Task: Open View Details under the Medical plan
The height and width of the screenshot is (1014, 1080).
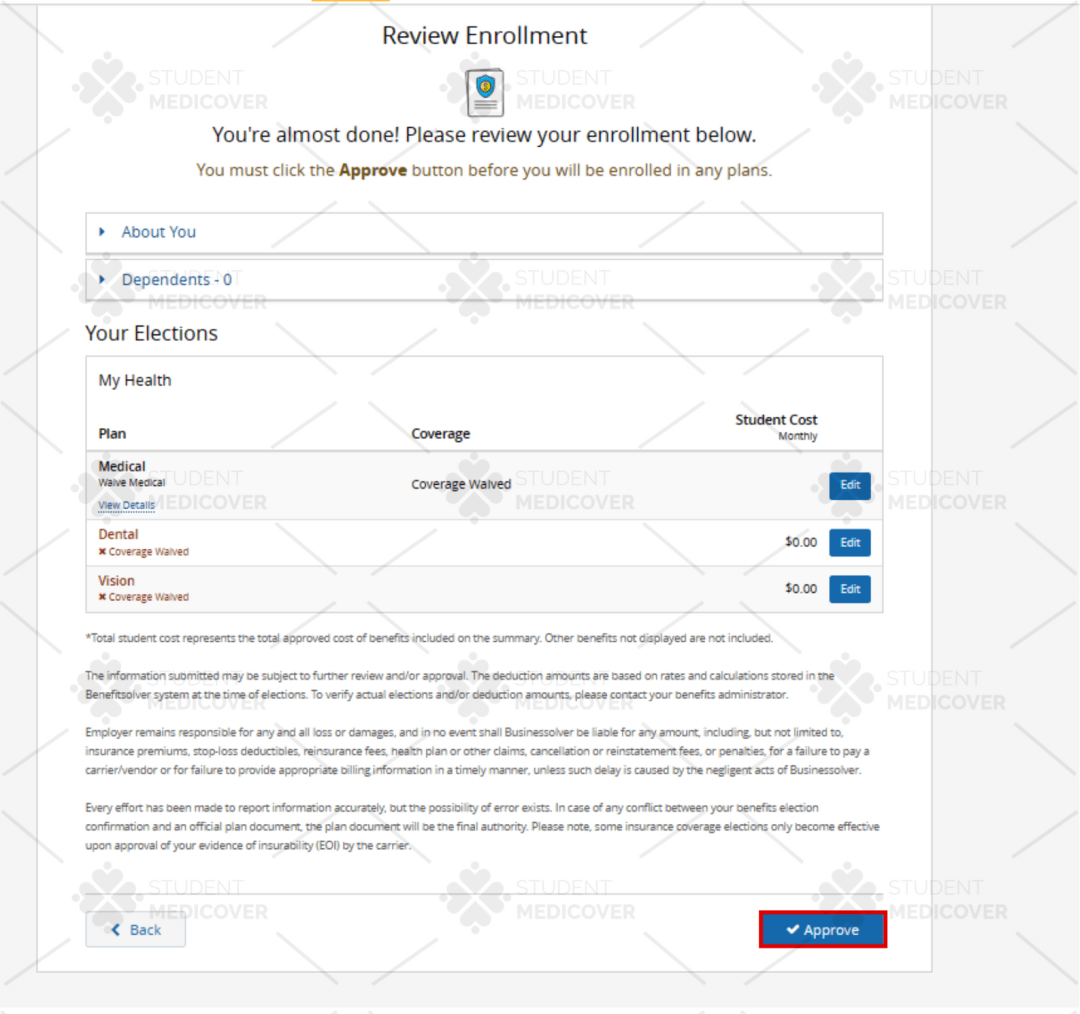Action: tap(126, 505)
